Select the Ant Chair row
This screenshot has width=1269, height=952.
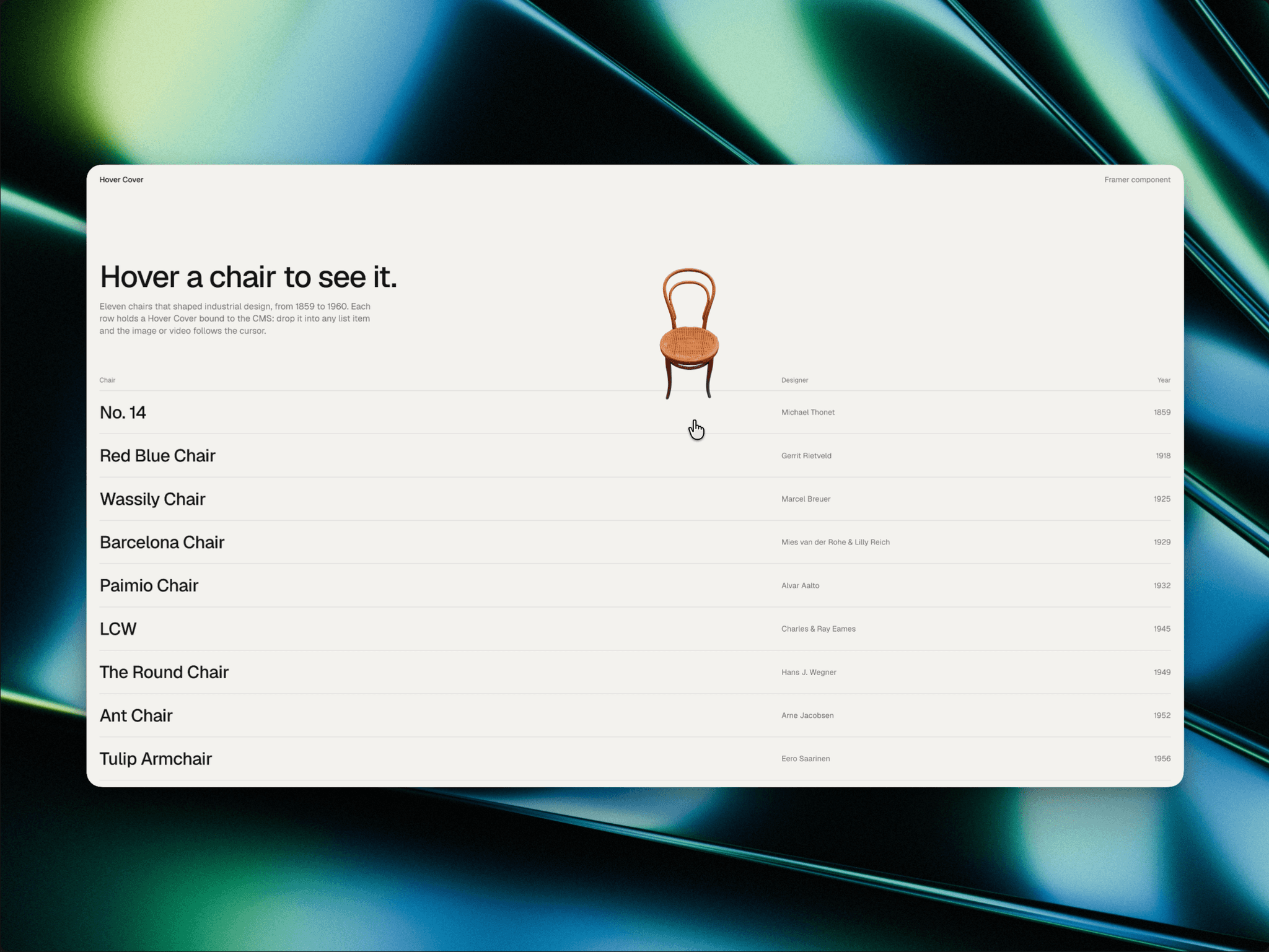[635, 715]
